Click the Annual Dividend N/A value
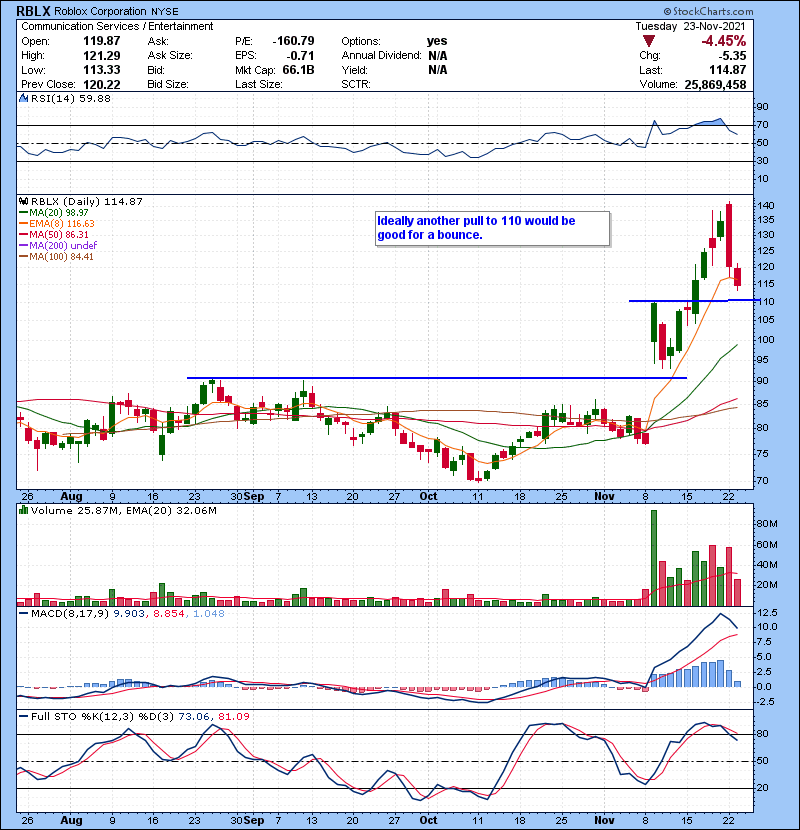 pyautogui.click(x=437, y=56)
